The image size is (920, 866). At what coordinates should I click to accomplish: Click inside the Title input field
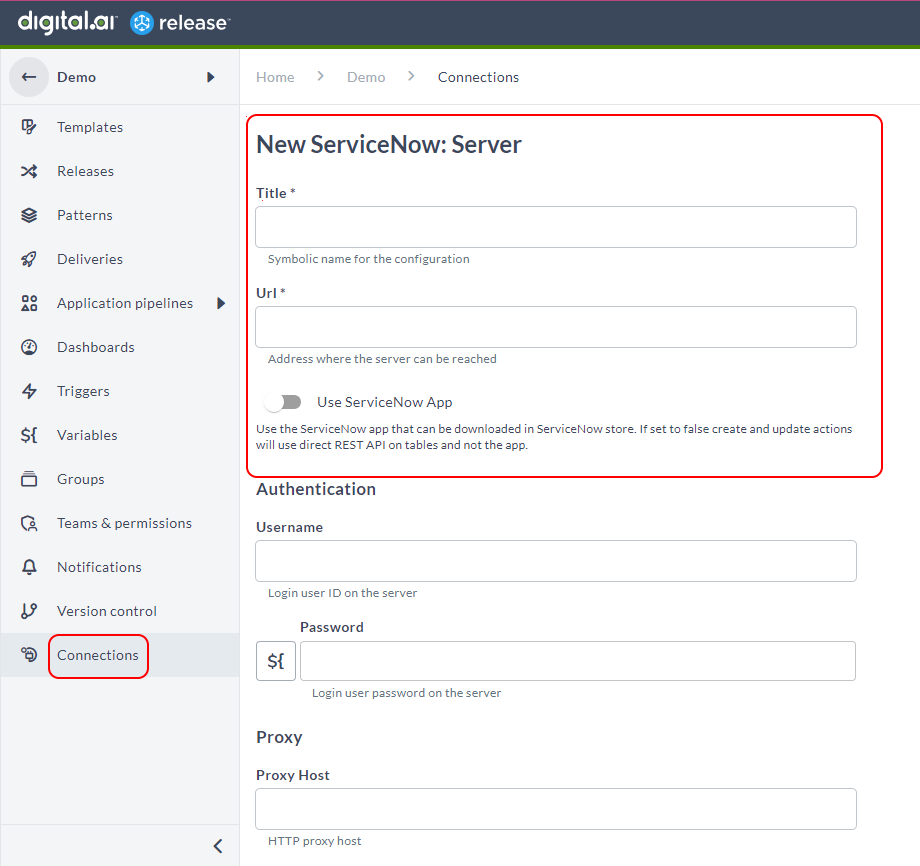click(556, 227)
